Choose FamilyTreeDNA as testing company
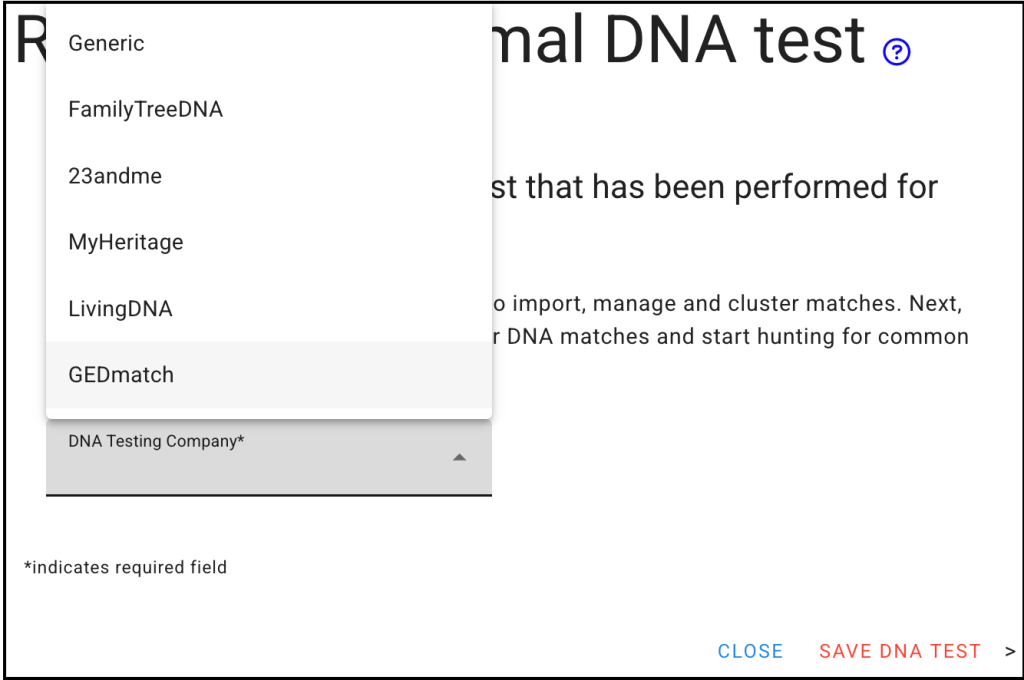 [x=145, y=109]
